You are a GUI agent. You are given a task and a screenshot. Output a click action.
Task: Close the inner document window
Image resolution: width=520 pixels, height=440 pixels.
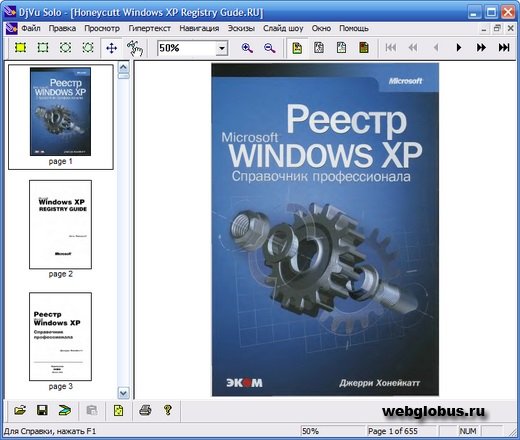(510, 29)
